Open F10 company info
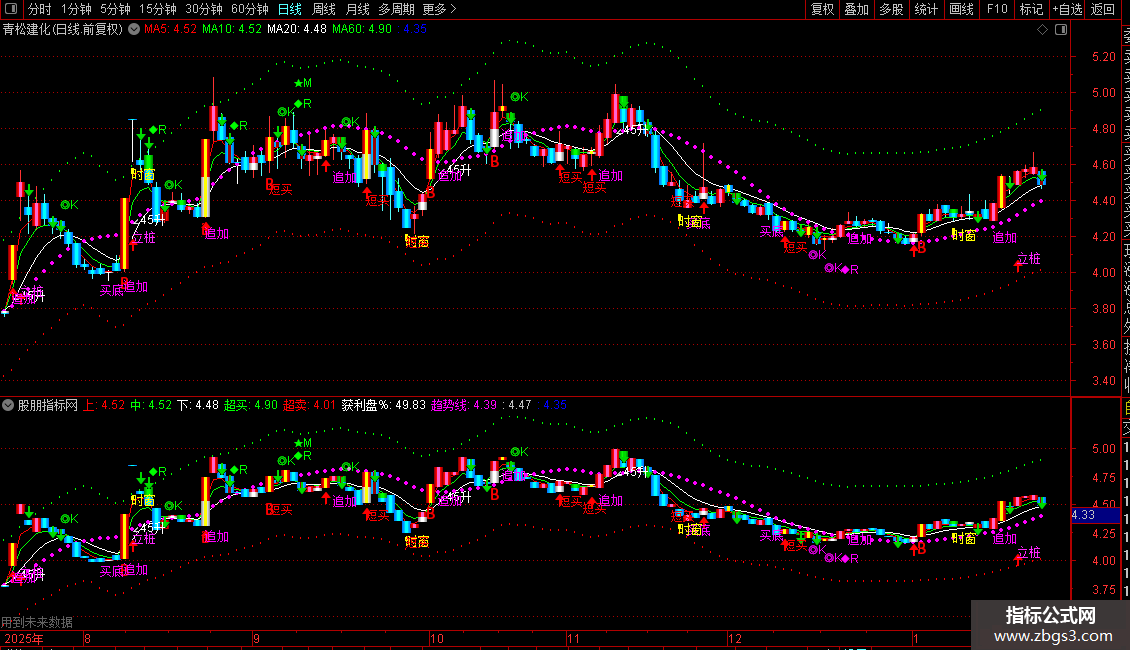The height and width of the screenshot is (650, 1130). pyautogui.click(x=997, y=9)
